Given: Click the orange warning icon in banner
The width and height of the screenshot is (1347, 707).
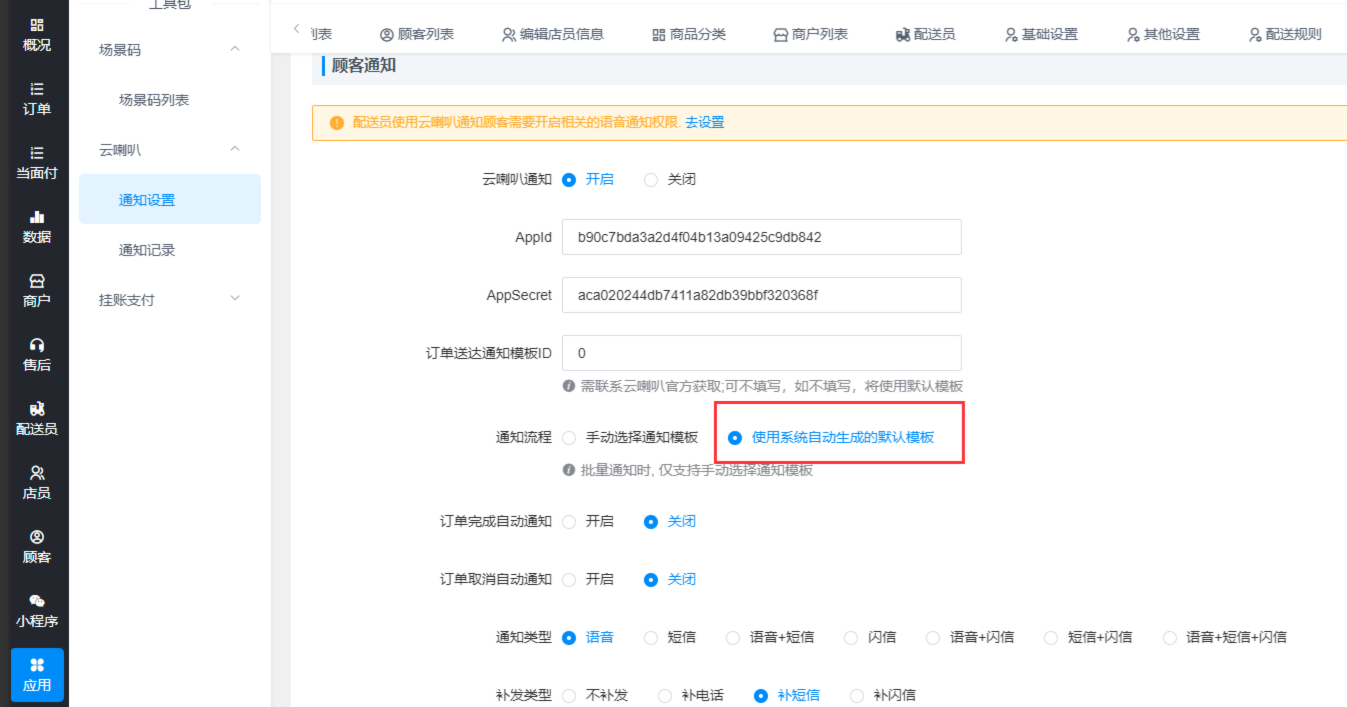Looking at the screenshot, I should pyautogui.click(x=337, y=123).
